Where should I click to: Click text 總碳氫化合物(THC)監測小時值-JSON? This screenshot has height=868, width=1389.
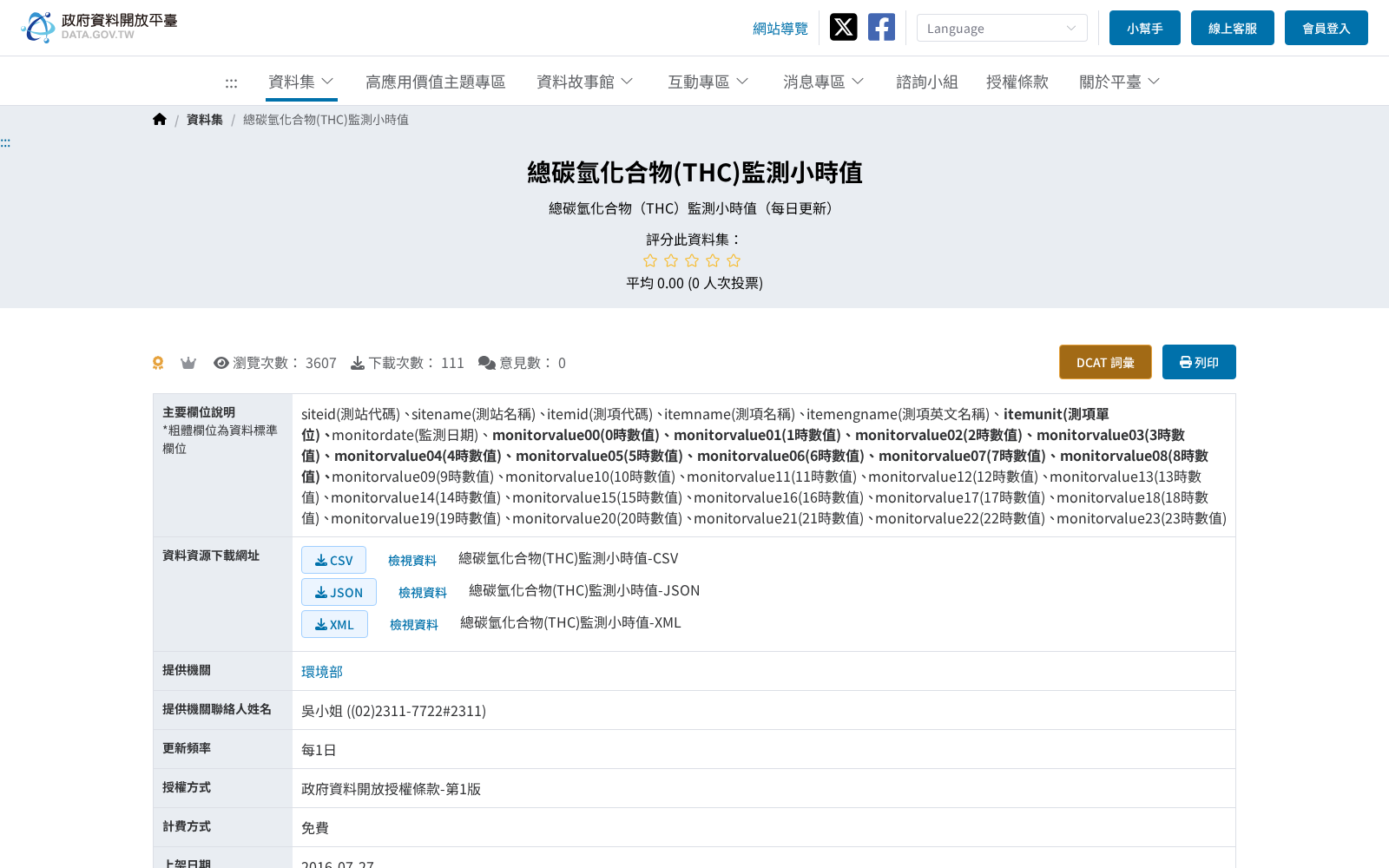click(584, 590)
